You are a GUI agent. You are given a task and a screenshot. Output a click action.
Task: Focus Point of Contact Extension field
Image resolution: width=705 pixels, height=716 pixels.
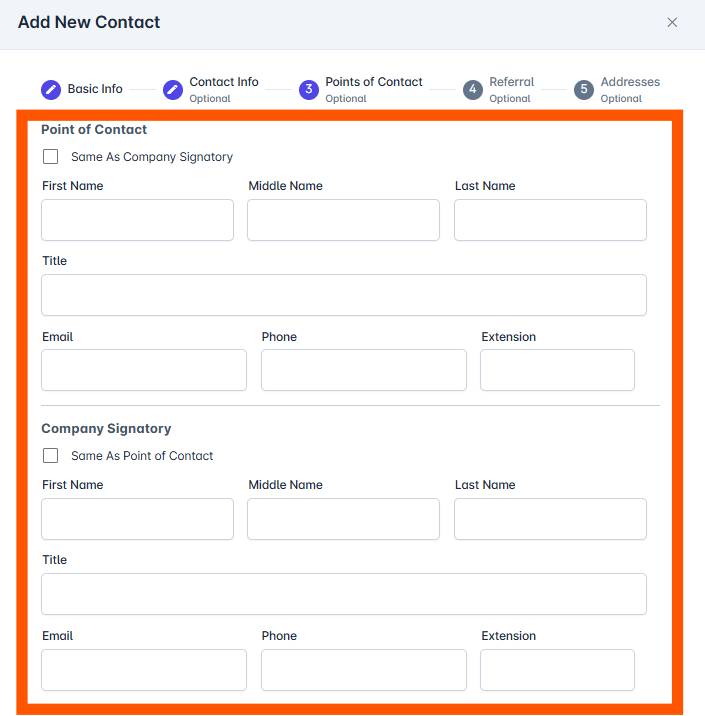(x=557, y=370)
